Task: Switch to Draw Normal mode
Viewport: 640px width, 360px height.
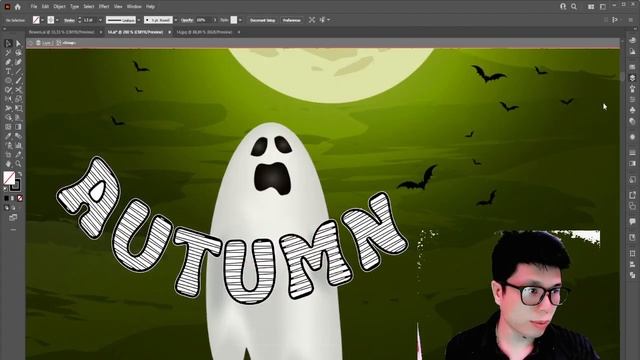Action: 6,207
